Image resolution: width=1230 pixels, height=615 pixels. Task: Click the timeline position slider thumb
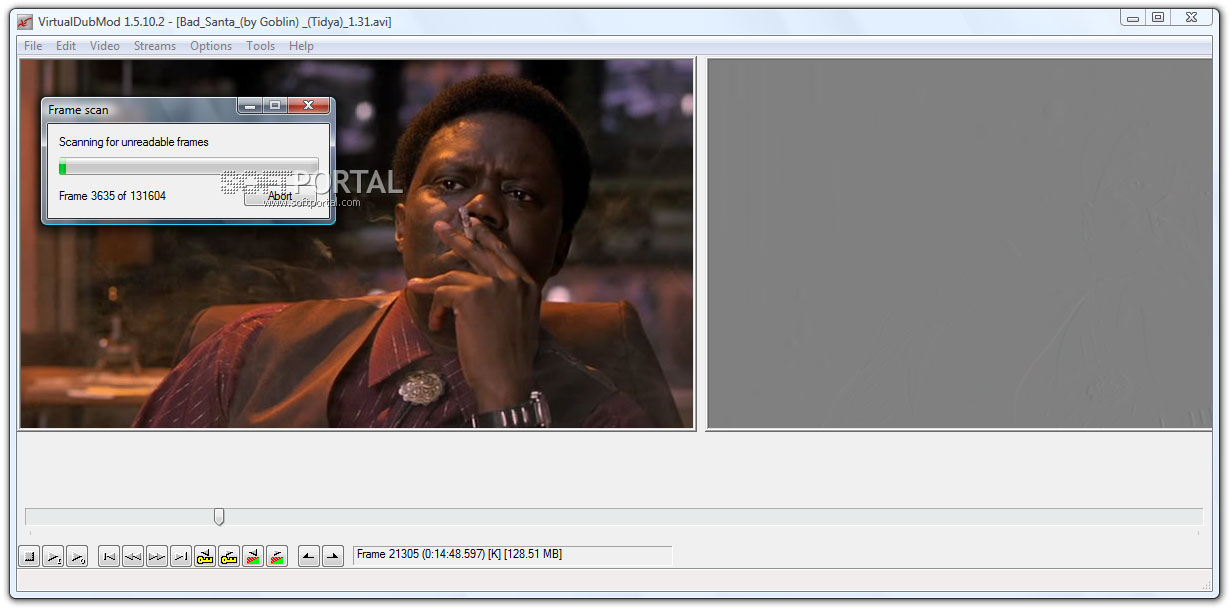point(219,517)
